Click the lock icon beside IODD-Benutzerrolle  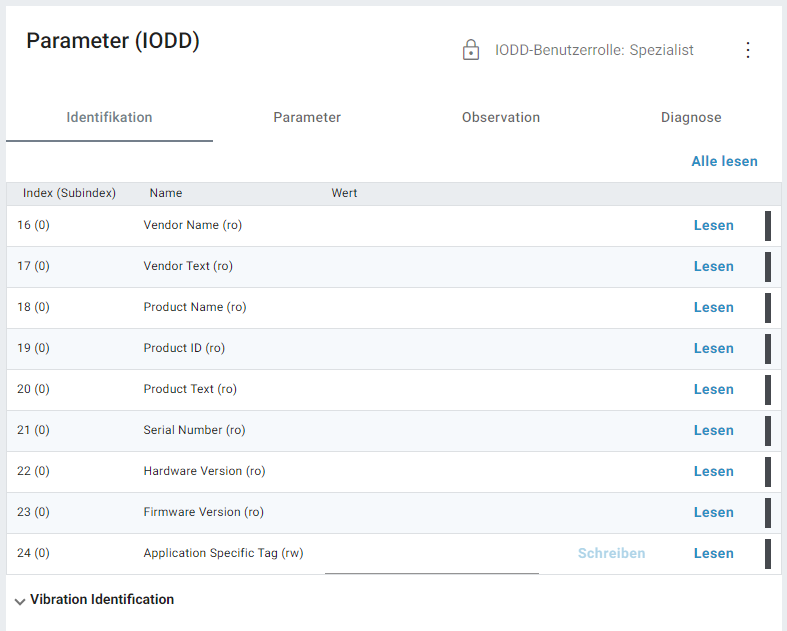471,50
